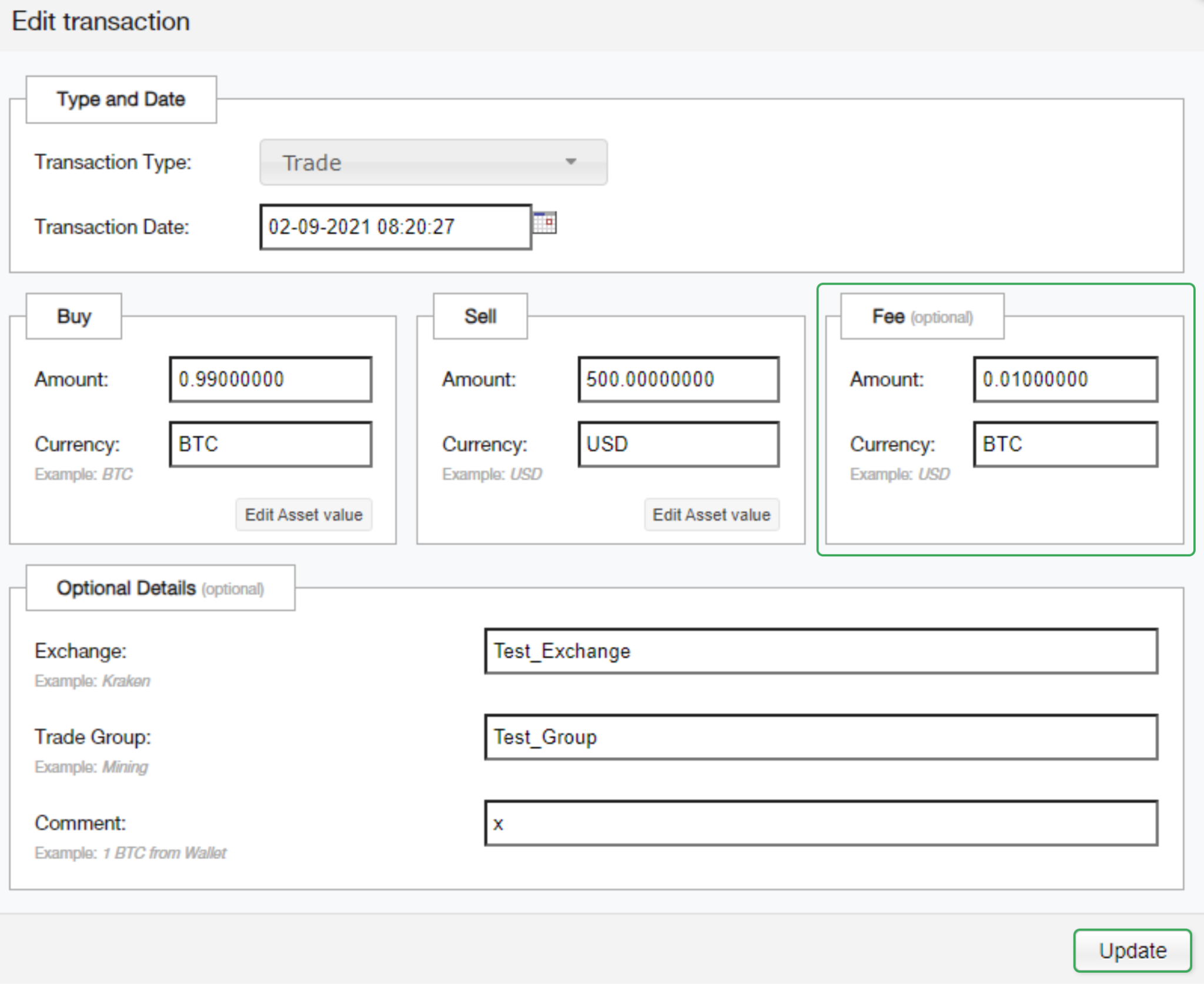Screen dimensions: 1204x984
Task: Click the Fee Amount field
Action: point(1065,379)
